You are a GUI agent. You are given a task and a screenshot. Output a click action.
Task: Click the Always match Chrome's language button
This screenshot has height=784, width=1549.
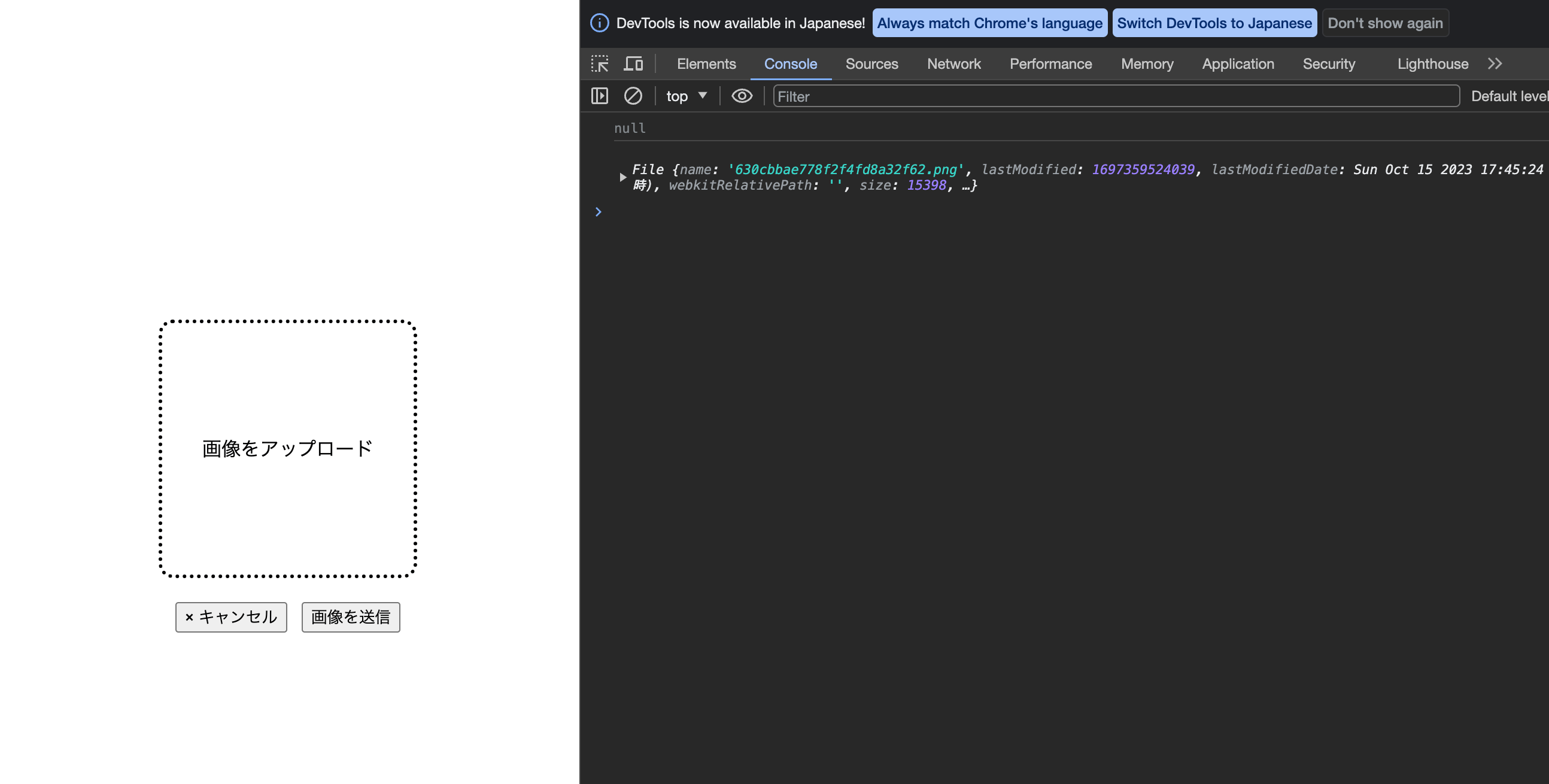click(989, 22)
